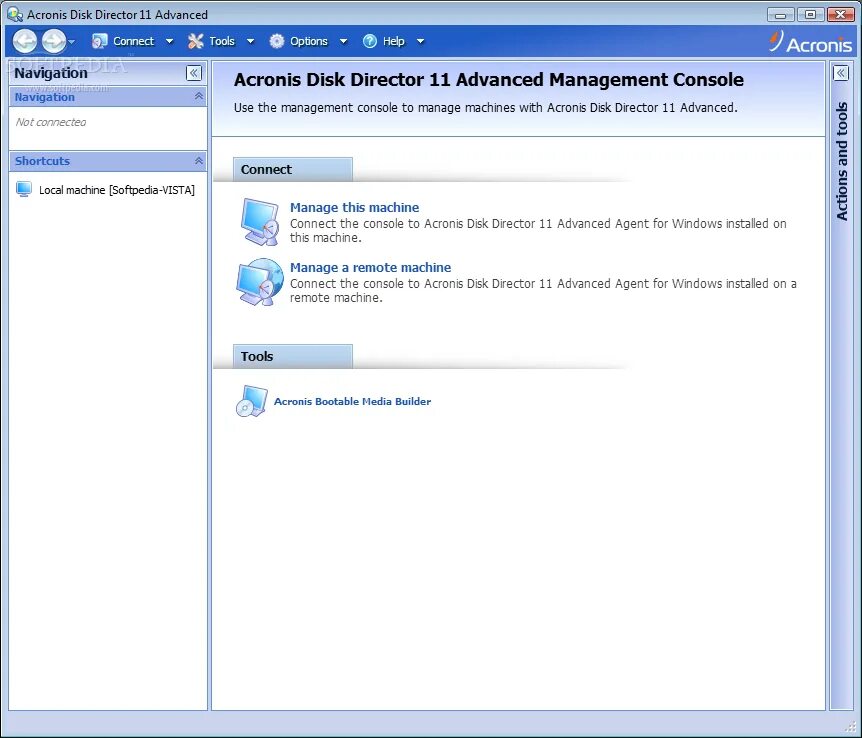
Task: Expand the Tools dropdown arrow
Action: (x=250, y=41)
